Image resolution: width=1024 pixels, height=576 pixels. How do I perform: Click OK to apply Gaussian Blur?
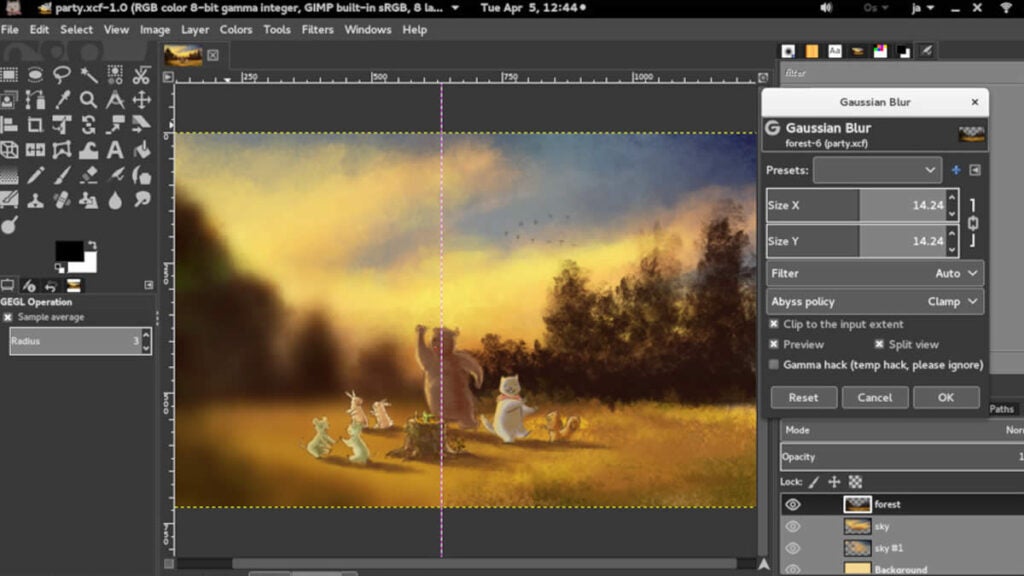click(x=945, y=397)
